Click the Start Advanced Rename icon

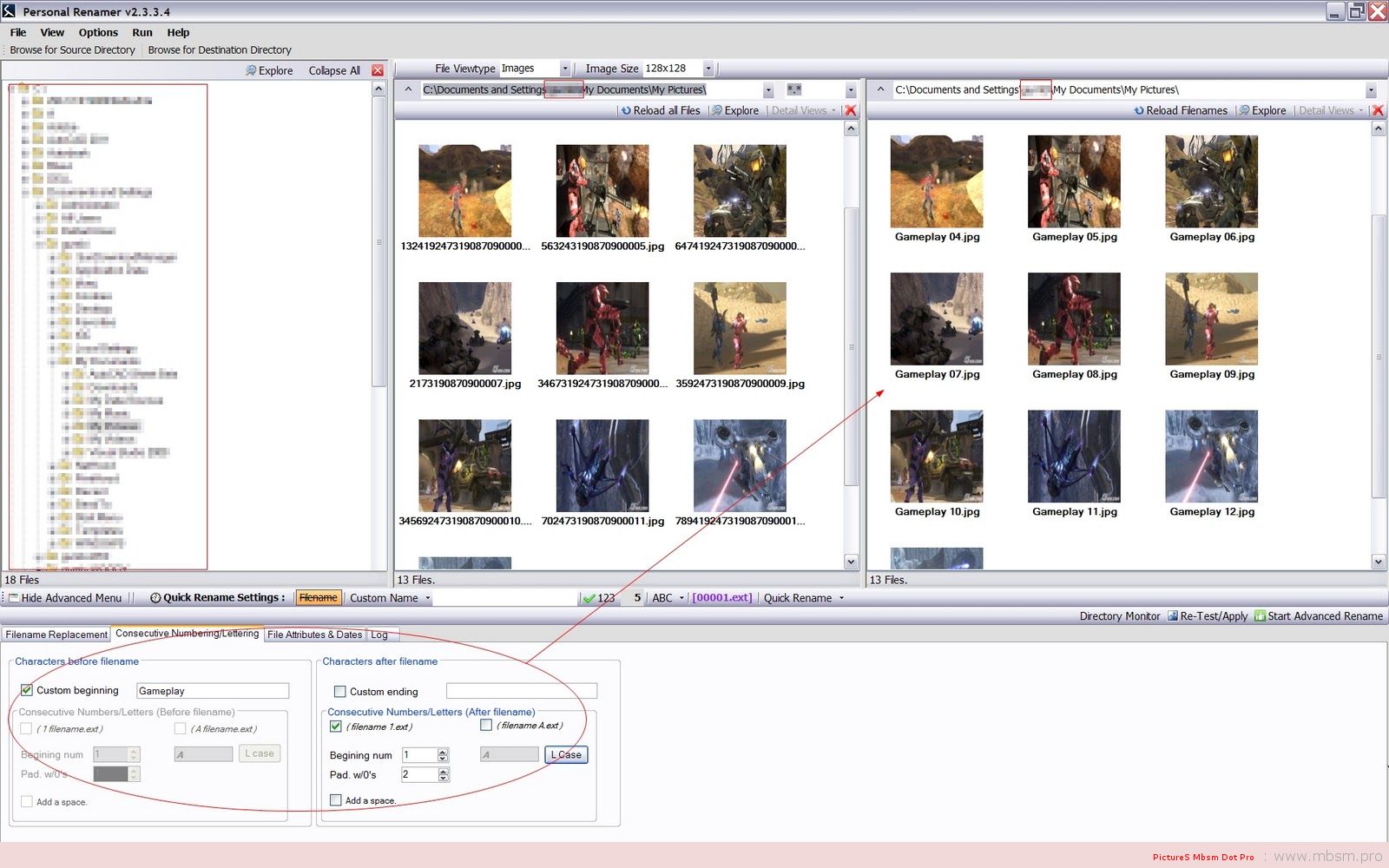(x=1260, y=616)
